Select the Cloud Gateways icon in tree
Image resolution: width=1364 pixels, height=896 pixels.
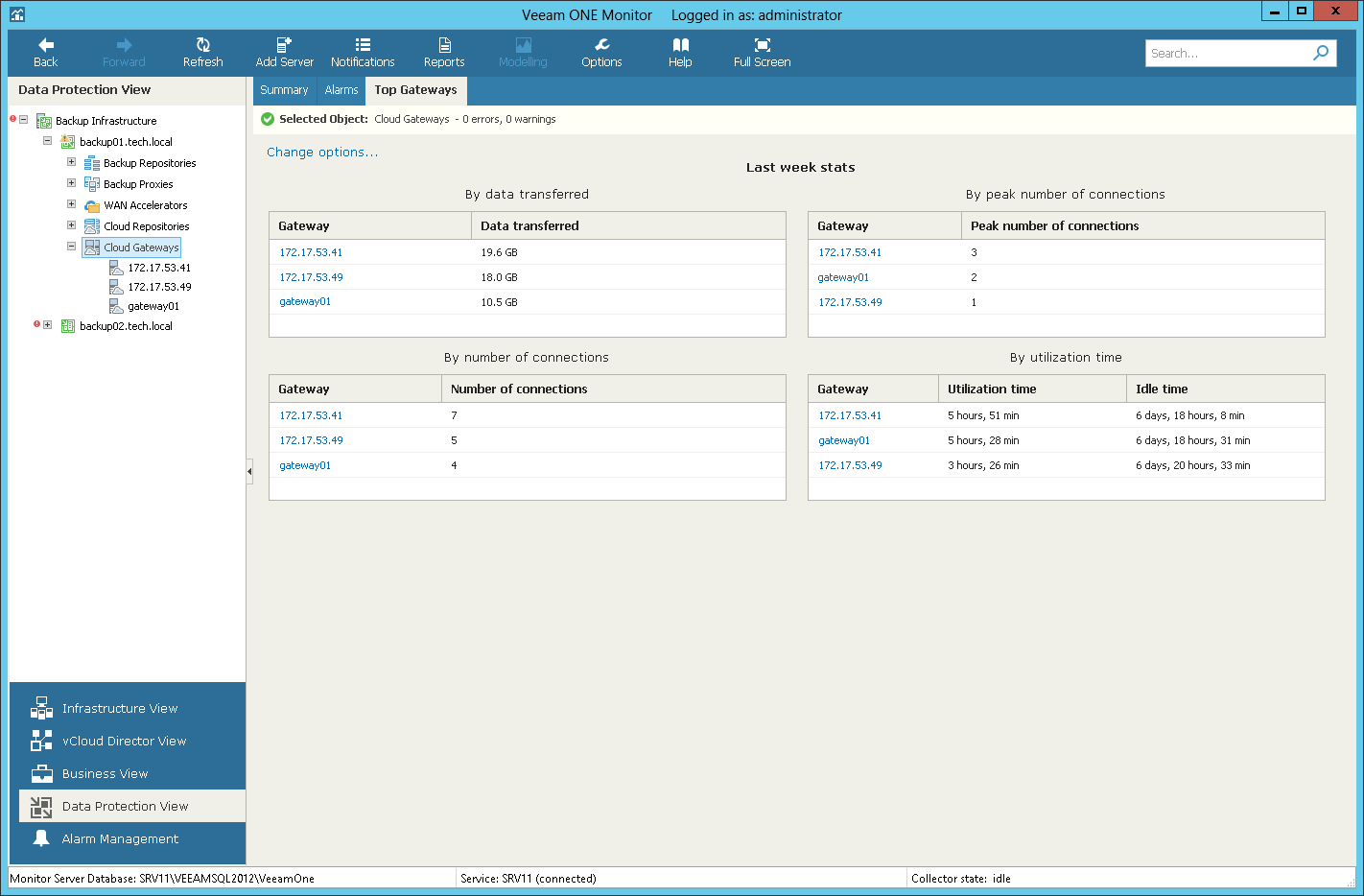92,248
